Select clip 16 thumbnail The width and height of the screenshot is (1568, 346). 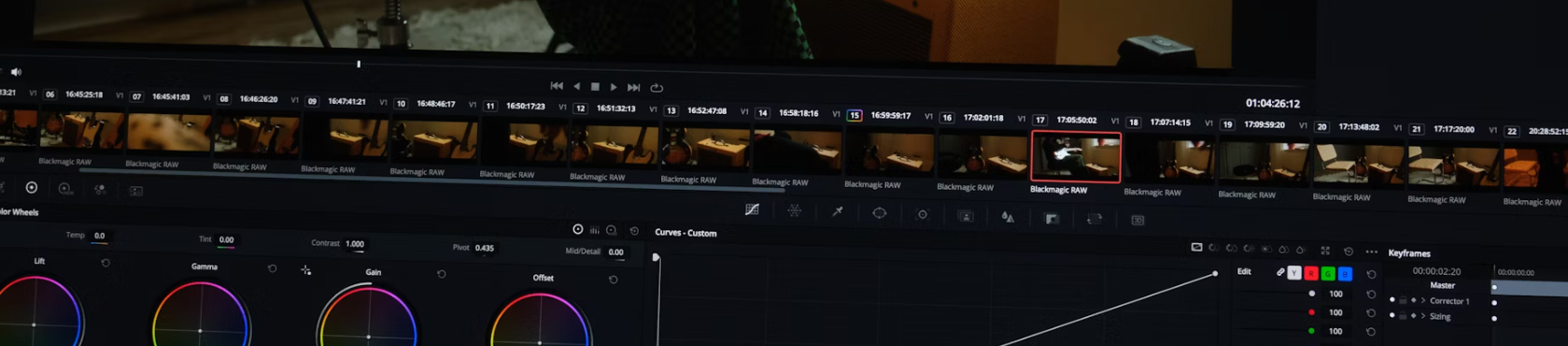(x=982, y=155)
